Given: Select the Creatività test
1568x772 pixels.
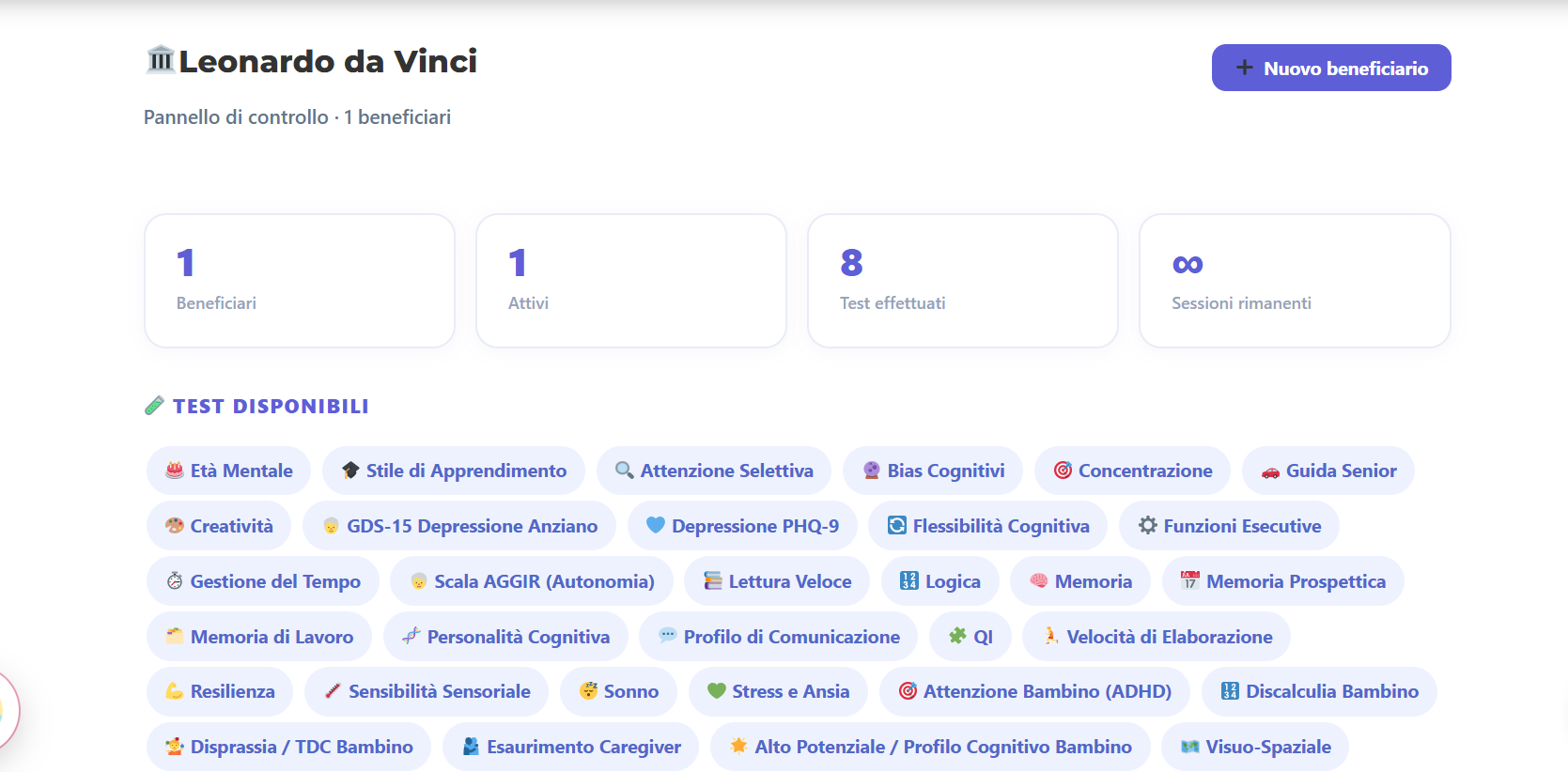Looking at the screenshot, I should click(219, 526).
